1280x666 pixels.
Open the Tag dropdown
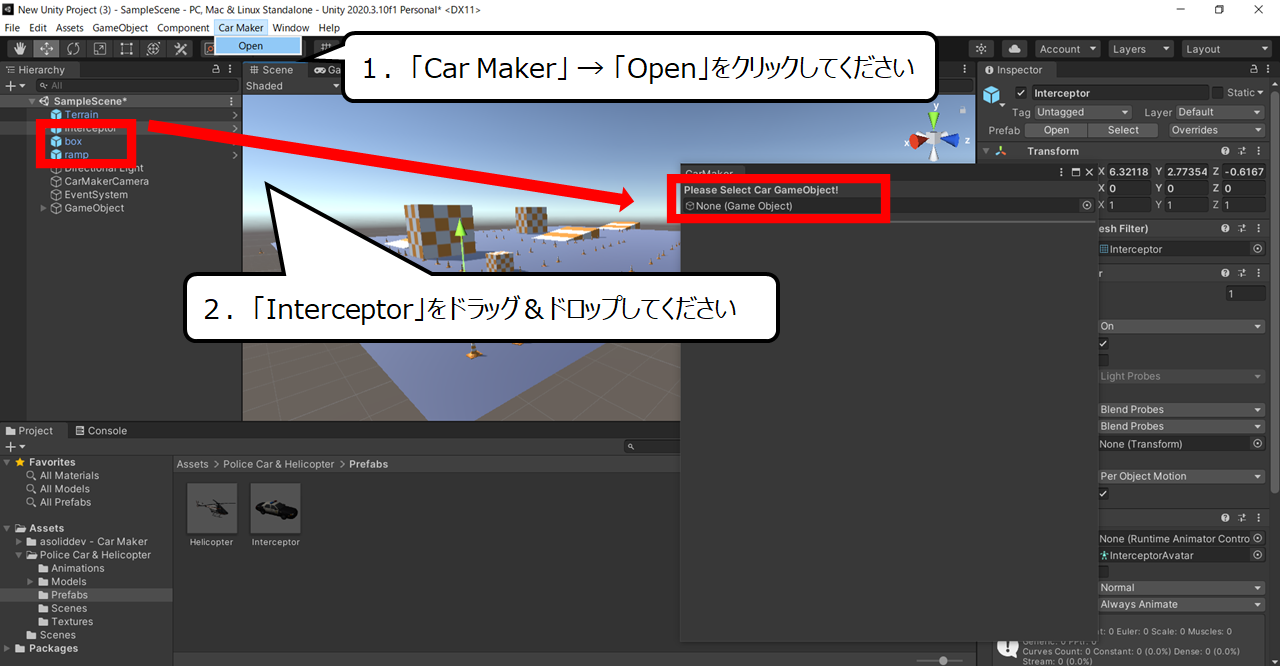pyautogui.click(x=1082, y=112)
